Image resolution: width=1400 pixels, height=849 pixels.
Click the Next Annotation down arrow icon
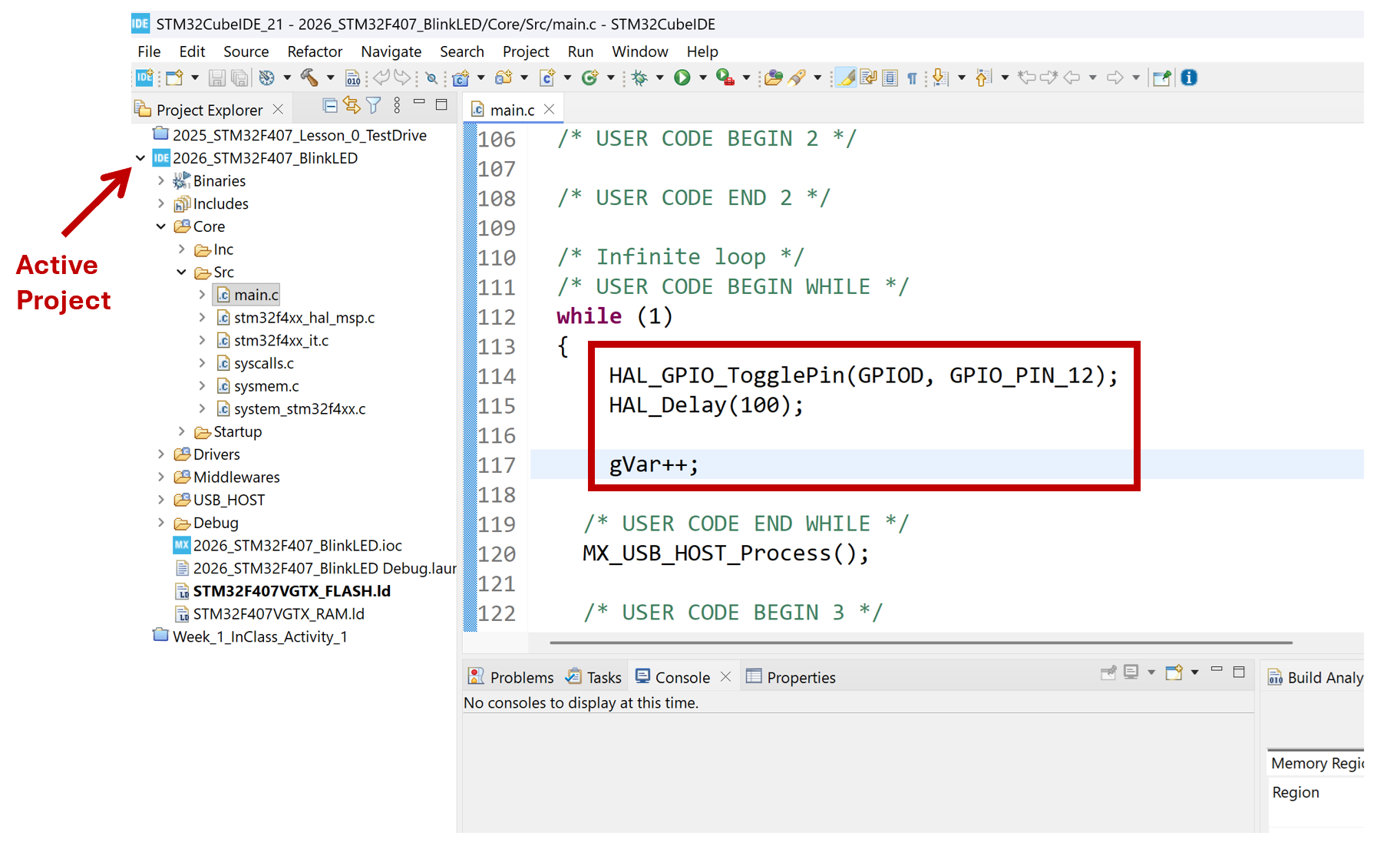pos(940,78)
